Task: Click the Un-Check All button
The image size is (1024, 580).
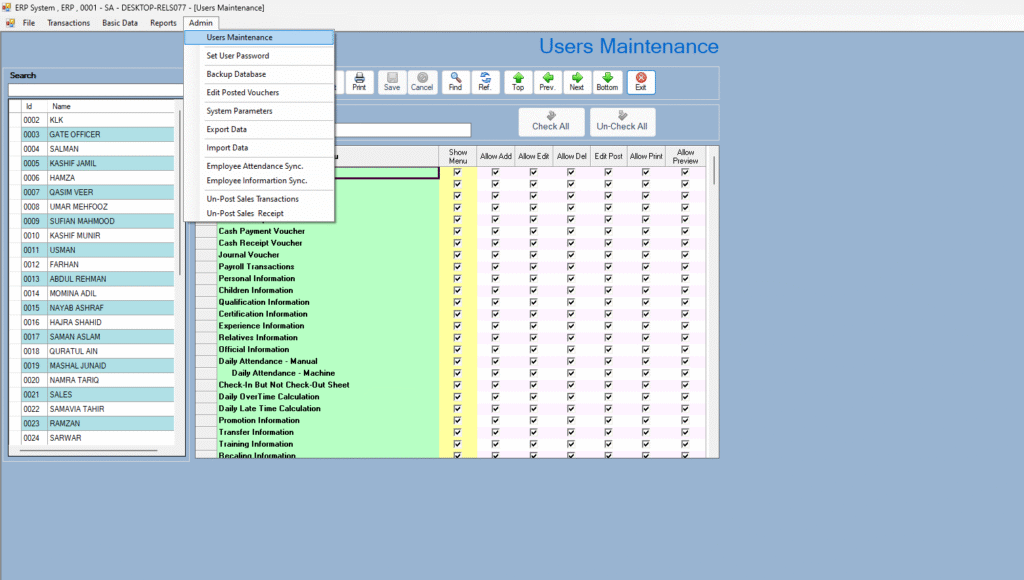Action: pos(622,122)
